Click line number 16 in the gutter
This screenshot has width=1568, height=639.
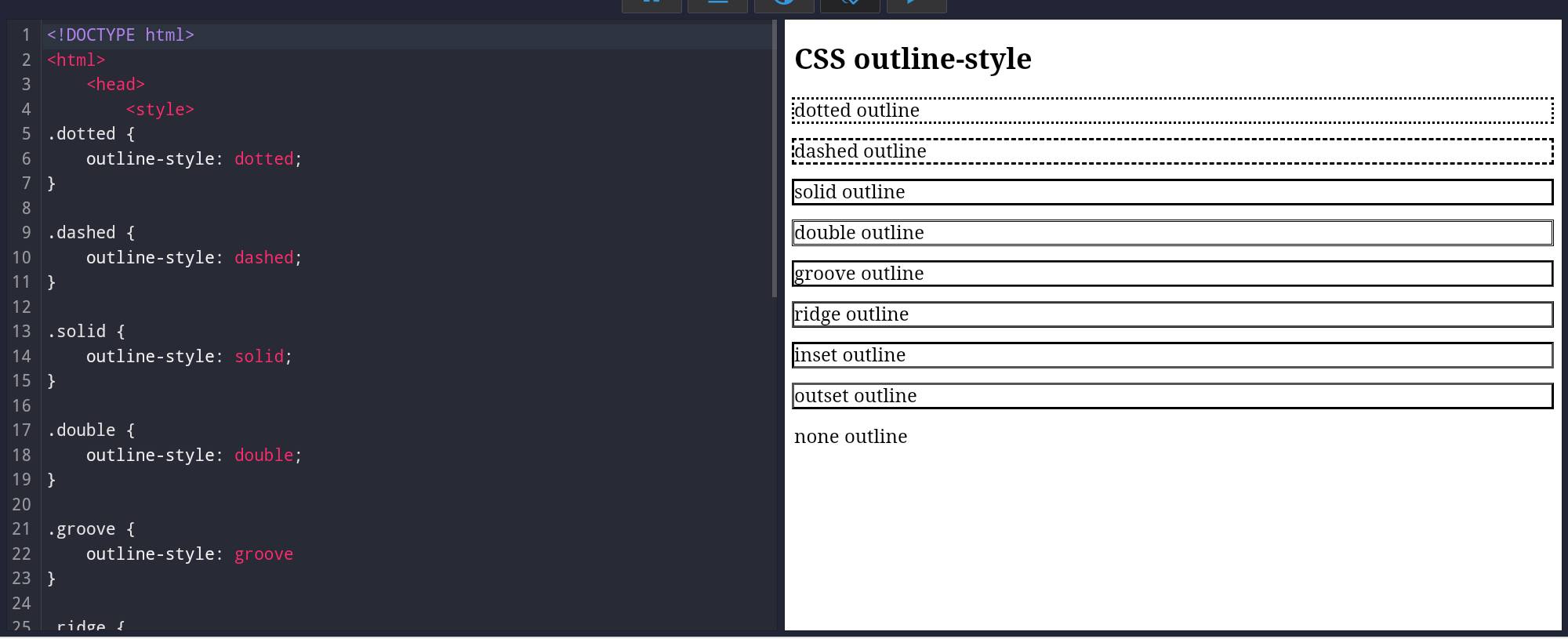(x=21, y=406)
